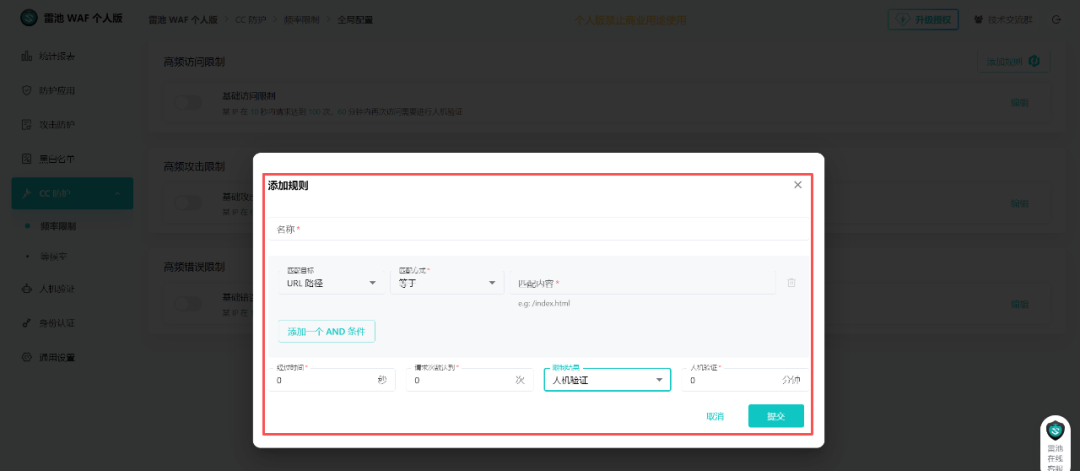
Task: Click the 统计报表 chart icon in sidebar
Action: [27, 56]
